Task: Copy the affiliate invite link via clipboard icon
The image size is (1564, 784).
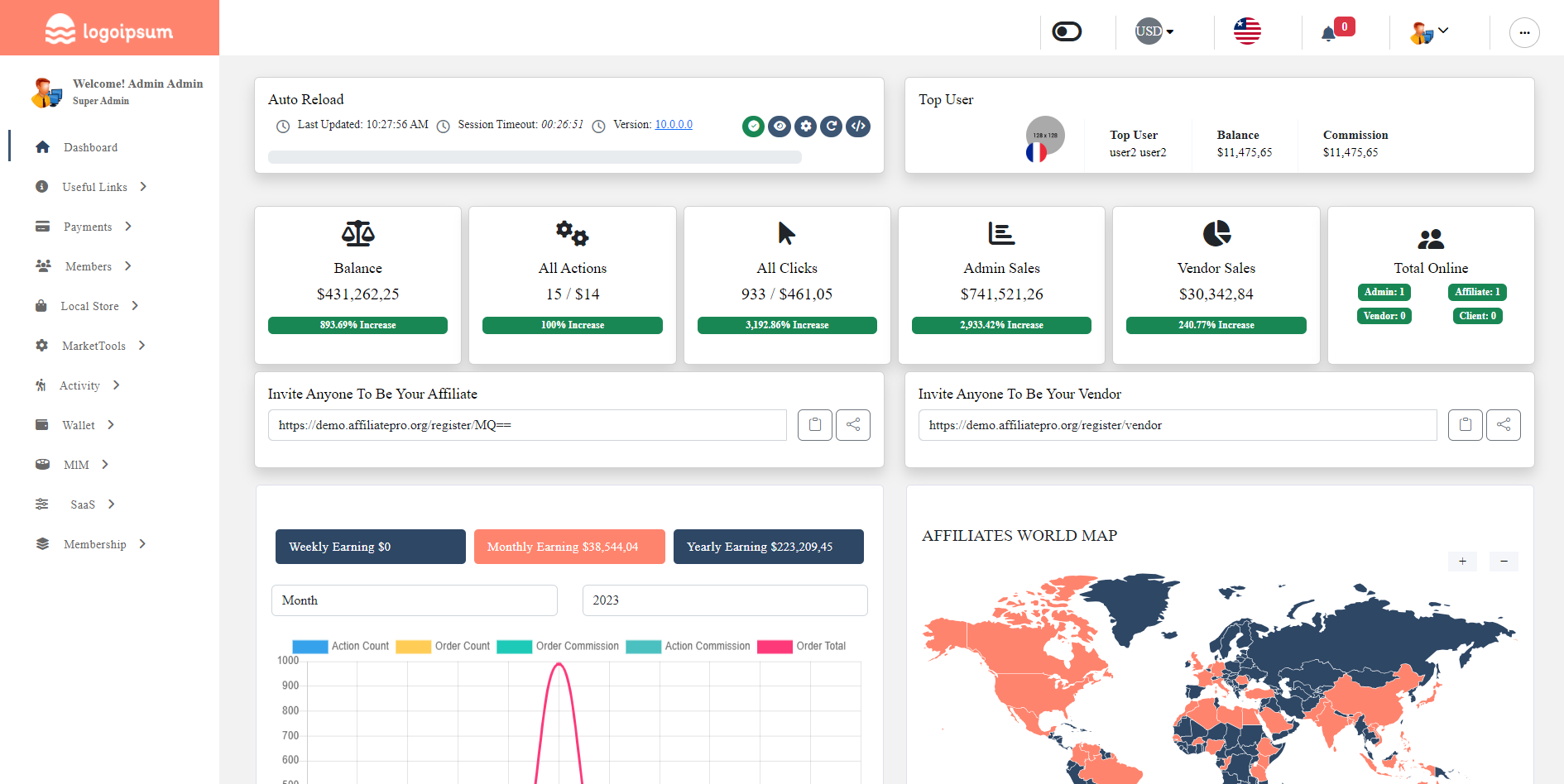Action: tap(814, 424)
